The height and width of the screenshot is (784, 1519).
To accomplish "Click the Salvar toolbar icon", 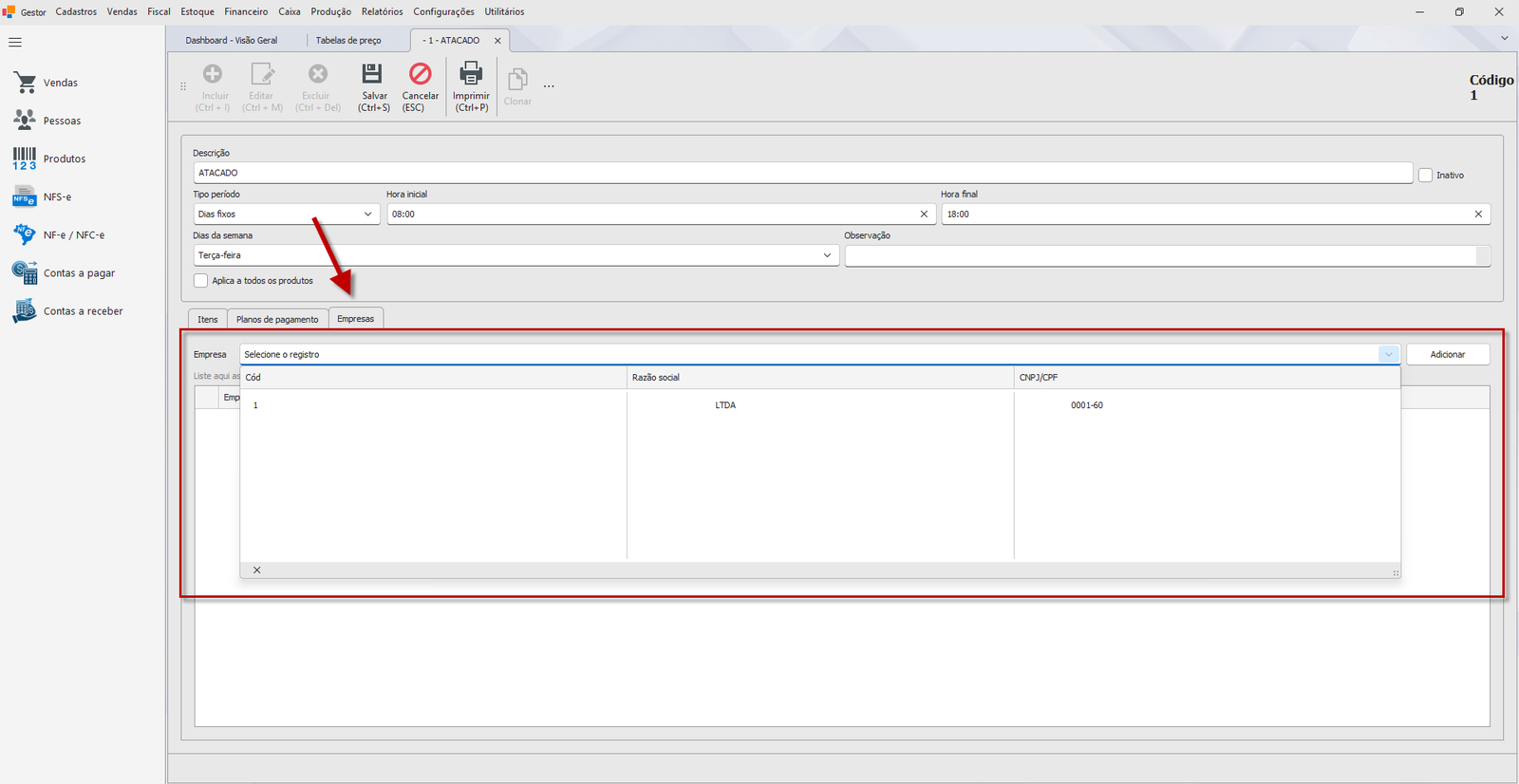I will [373, 74].
